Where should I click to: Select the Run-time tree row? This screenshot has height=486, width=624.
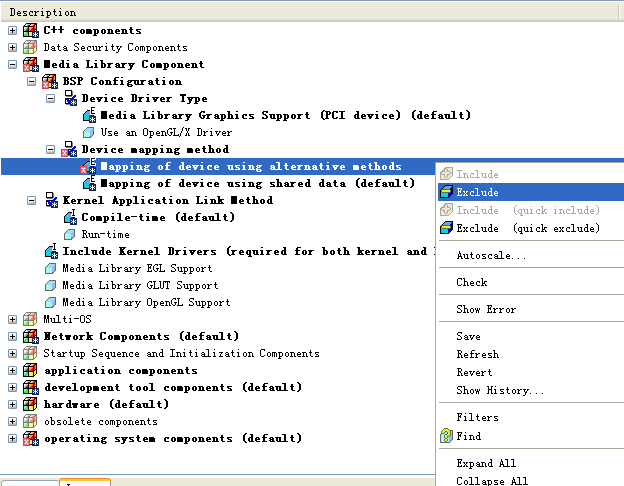click(105, 234)
